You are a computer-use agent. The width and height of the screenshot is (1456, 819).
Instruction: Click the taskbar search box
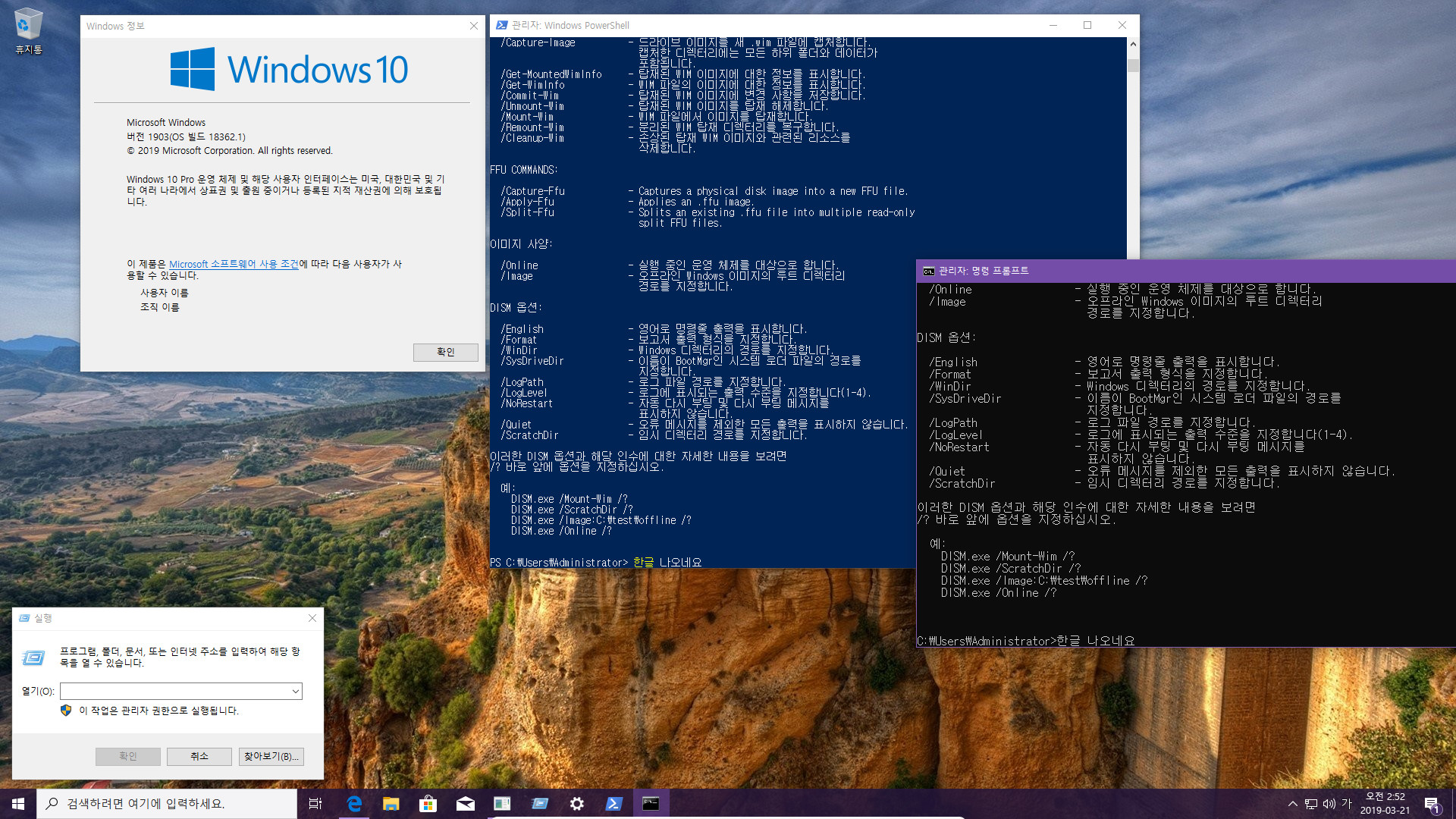167,803
